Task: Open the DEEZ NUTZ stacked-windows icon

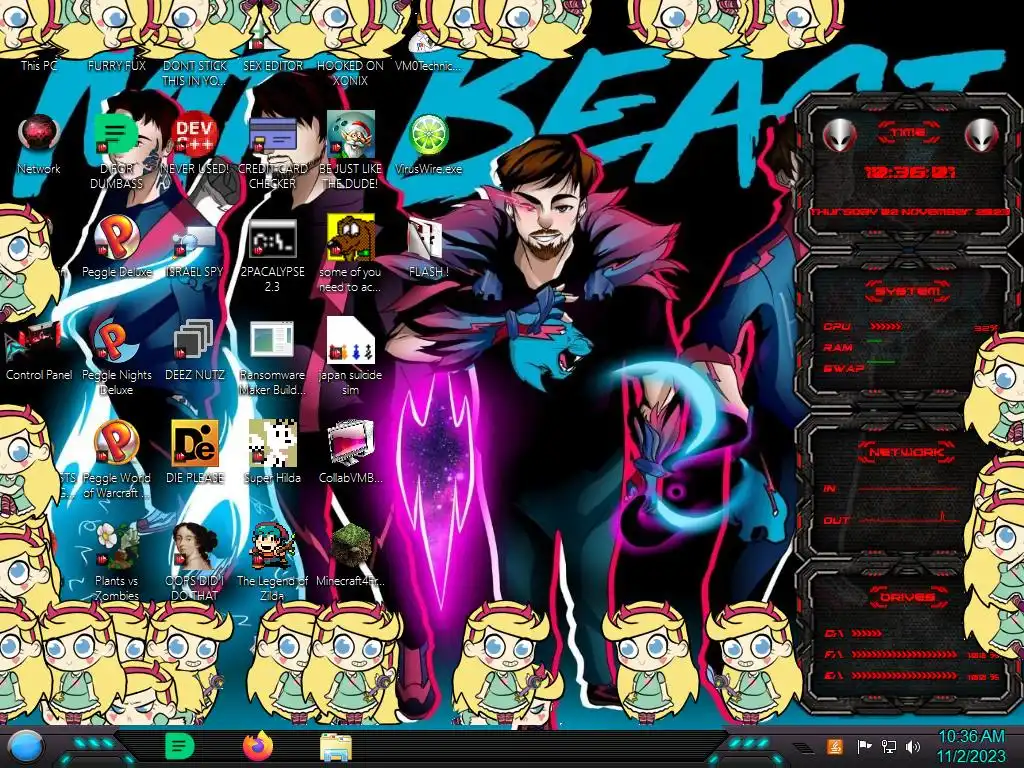Action: click(194, 341)
